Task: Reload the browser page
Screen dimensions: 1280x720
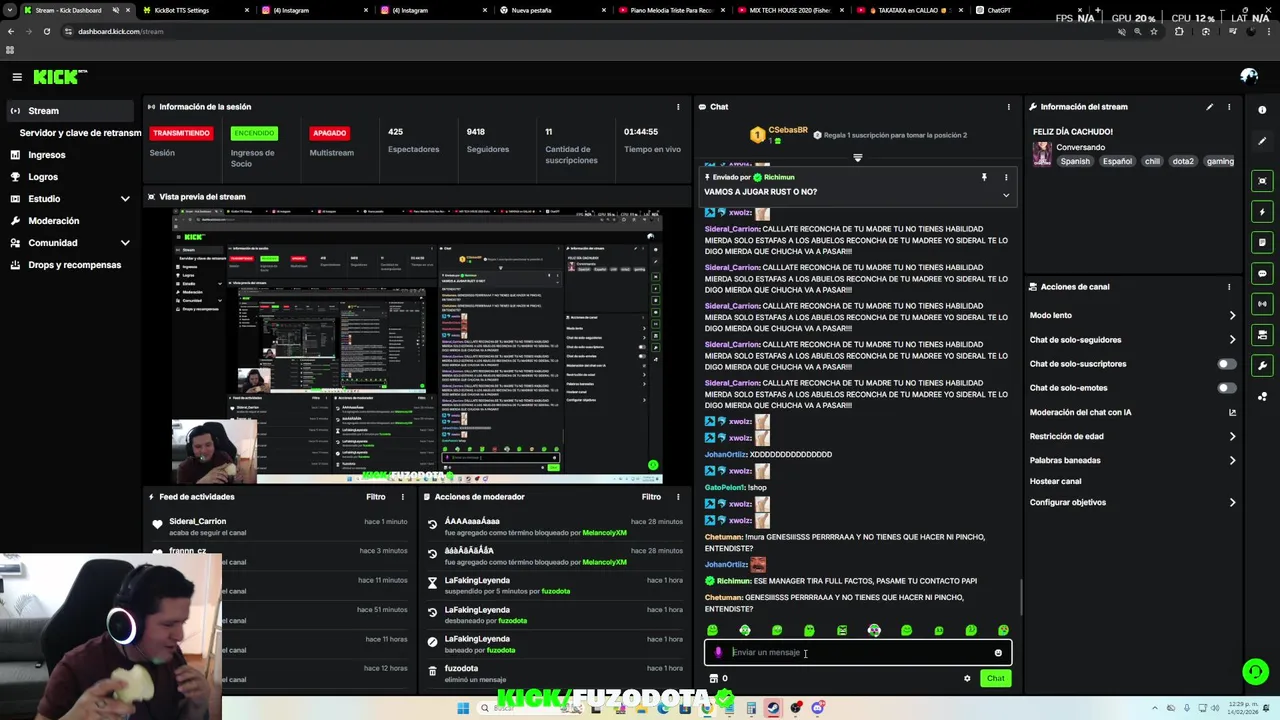Action: (46, 31)
